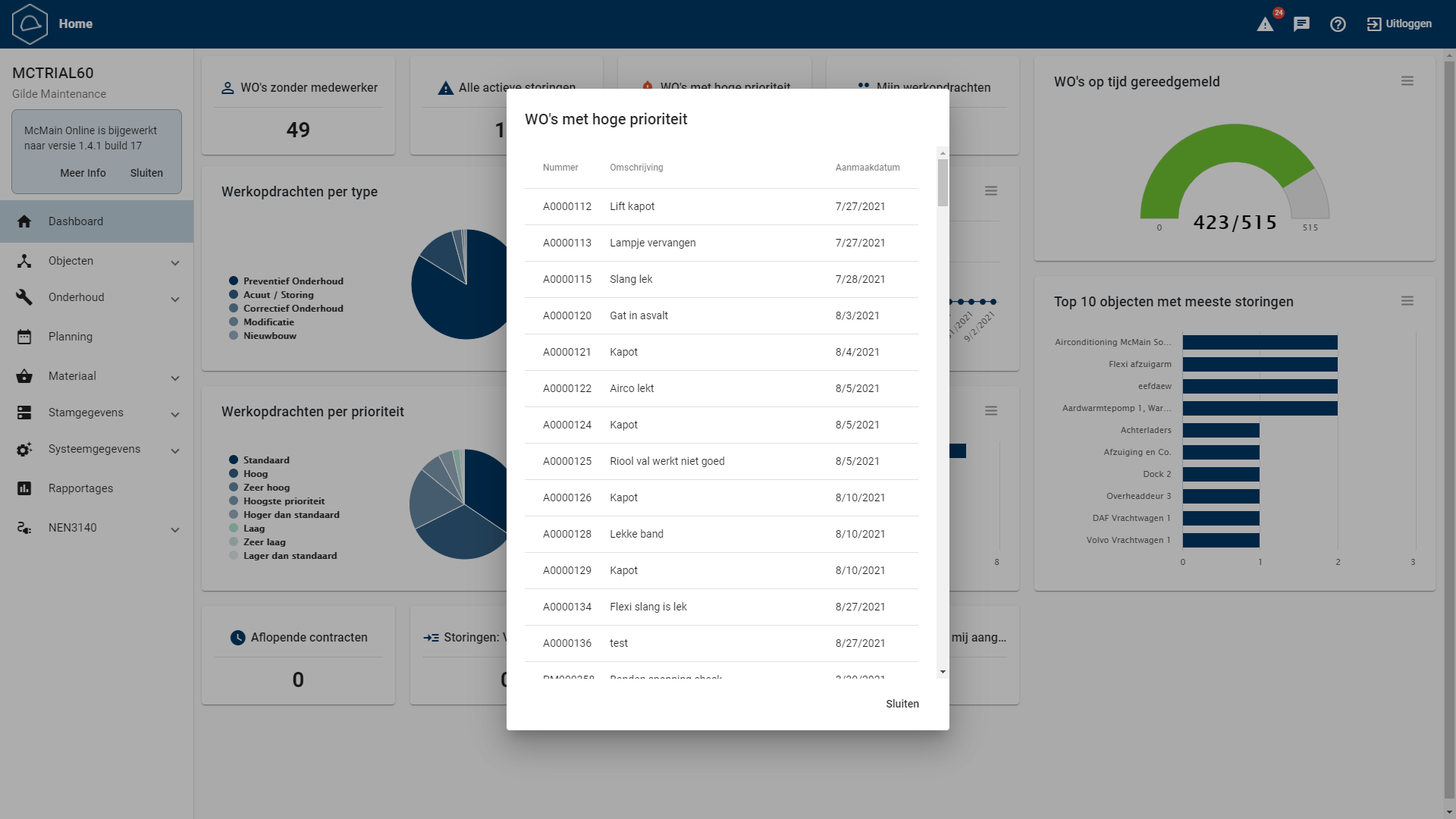
Task: Click the Rapportages chart icon
Action: pyautogui.click(x=24, y=488)
